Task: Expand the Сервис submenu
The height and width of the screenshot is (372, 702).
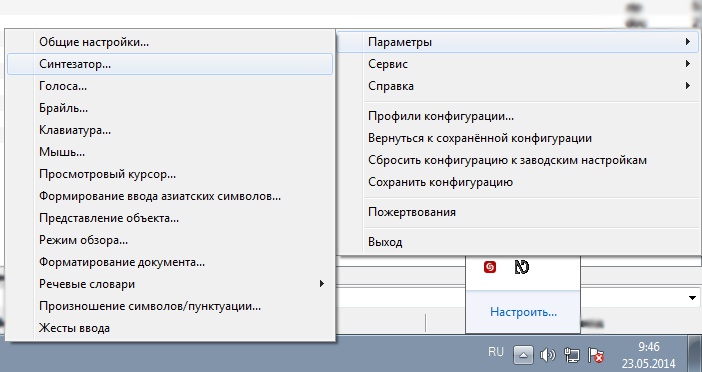Action: coord(530,64)
